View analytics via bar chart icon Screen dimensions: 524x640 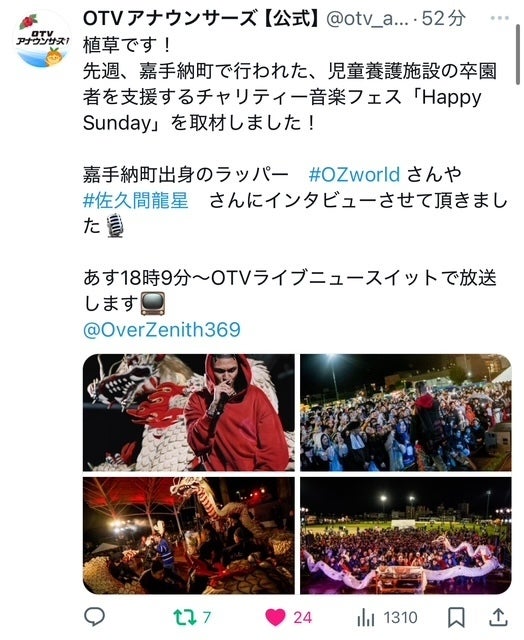click(366, 617)
